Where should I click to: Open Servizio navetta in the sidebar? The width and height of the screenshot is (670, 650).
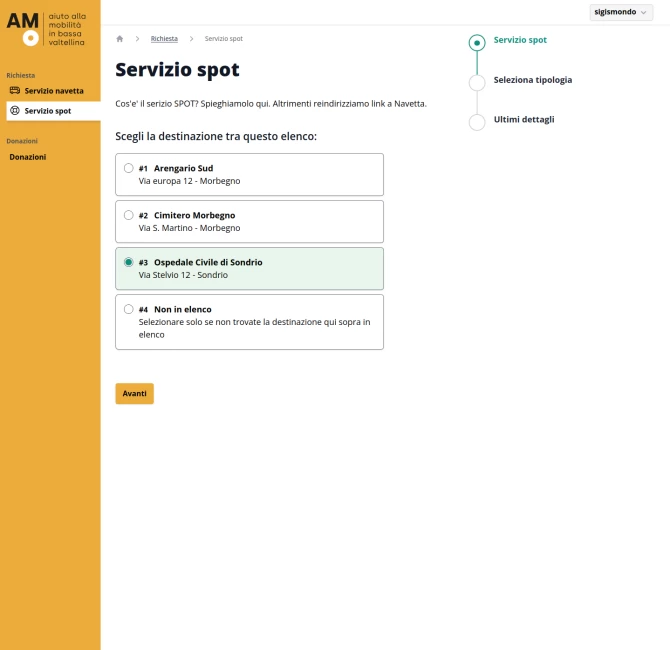54,91
